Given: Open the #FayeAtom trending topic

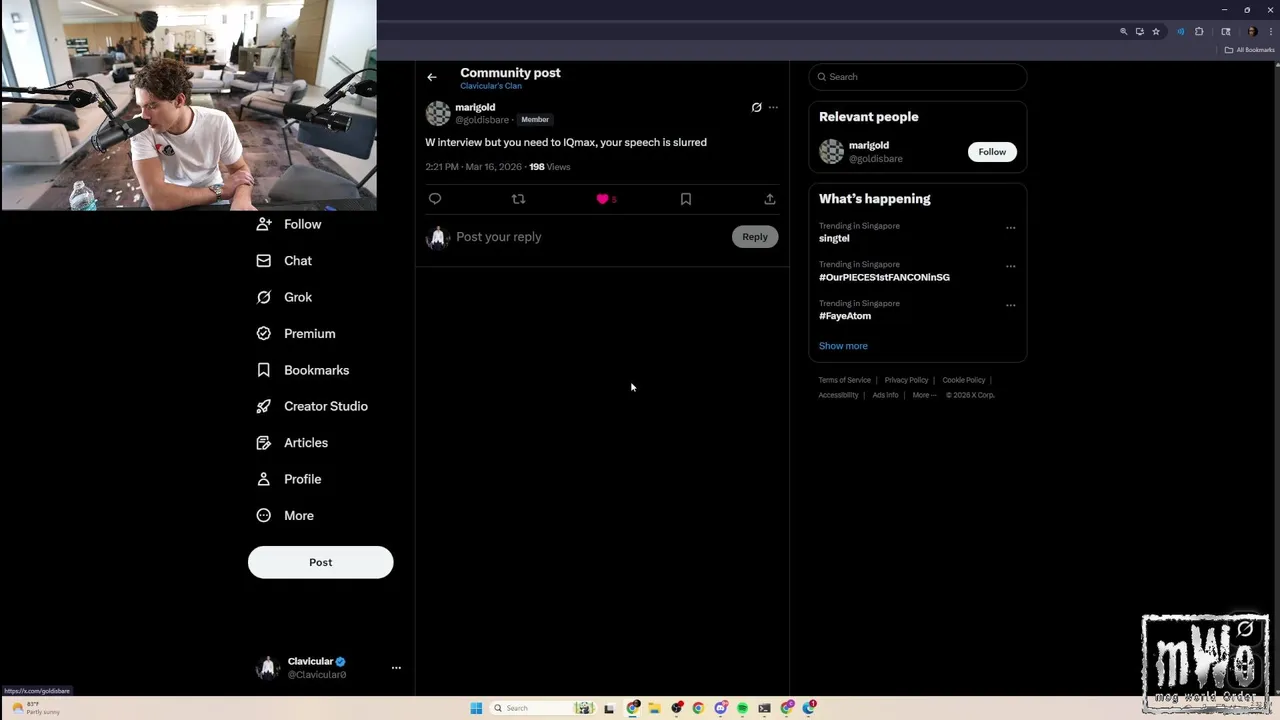Looking at the screenshot, I should click(x=845, y=316).
